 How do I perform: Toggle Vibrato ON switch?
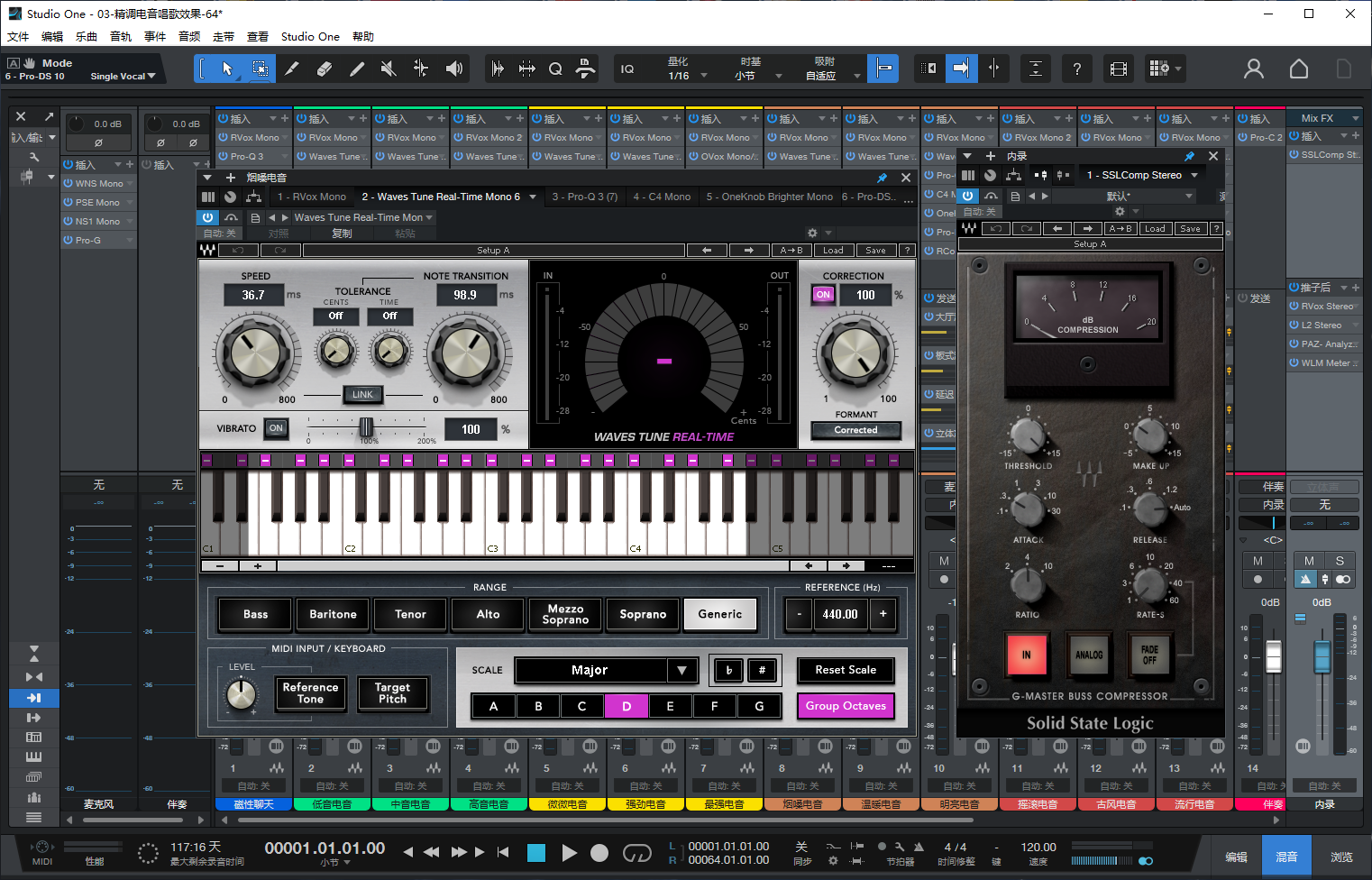click(276, 429)
